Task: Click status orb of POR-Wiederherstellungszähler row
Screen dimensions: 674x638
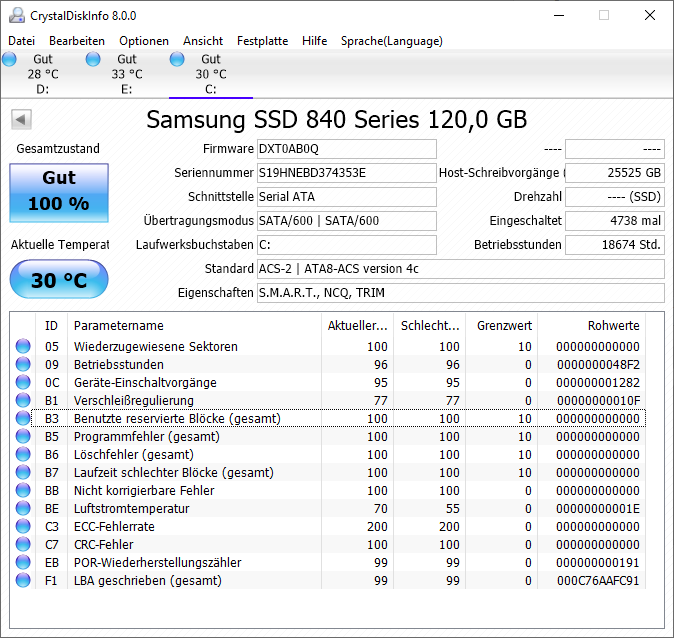Action: click(23, 563)
